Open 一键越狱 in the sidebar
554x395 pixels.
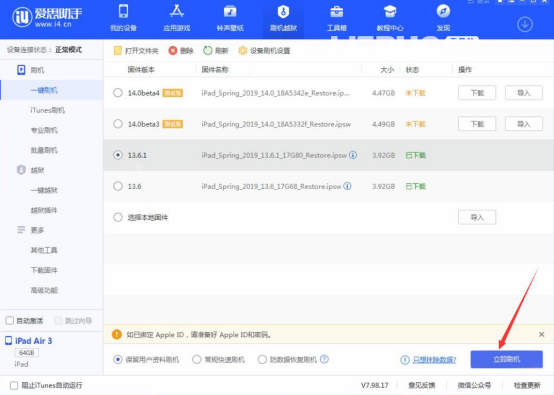[44, 190]
